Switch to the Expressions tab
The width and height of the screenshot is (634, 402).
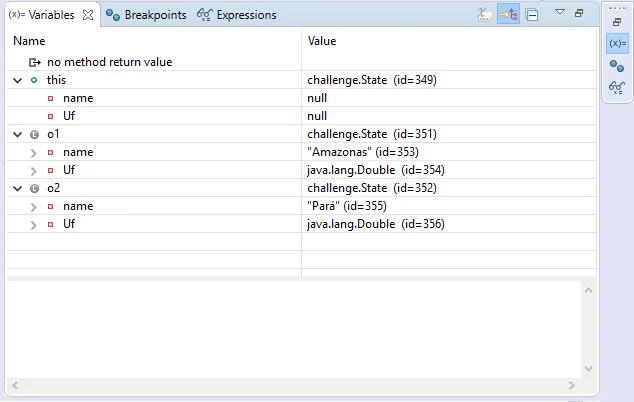237,15
